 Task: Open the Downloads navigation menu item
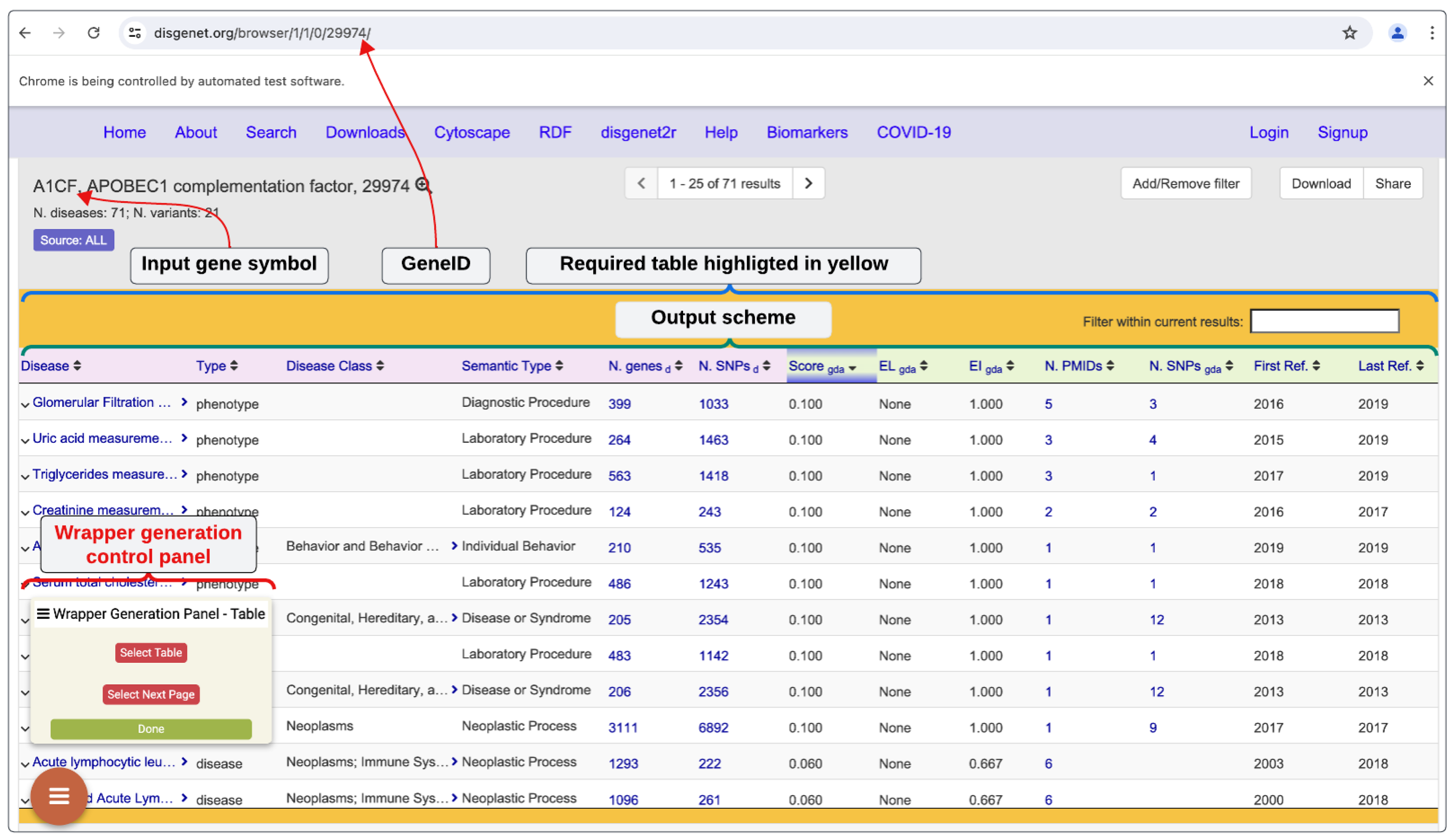point(365,132)
